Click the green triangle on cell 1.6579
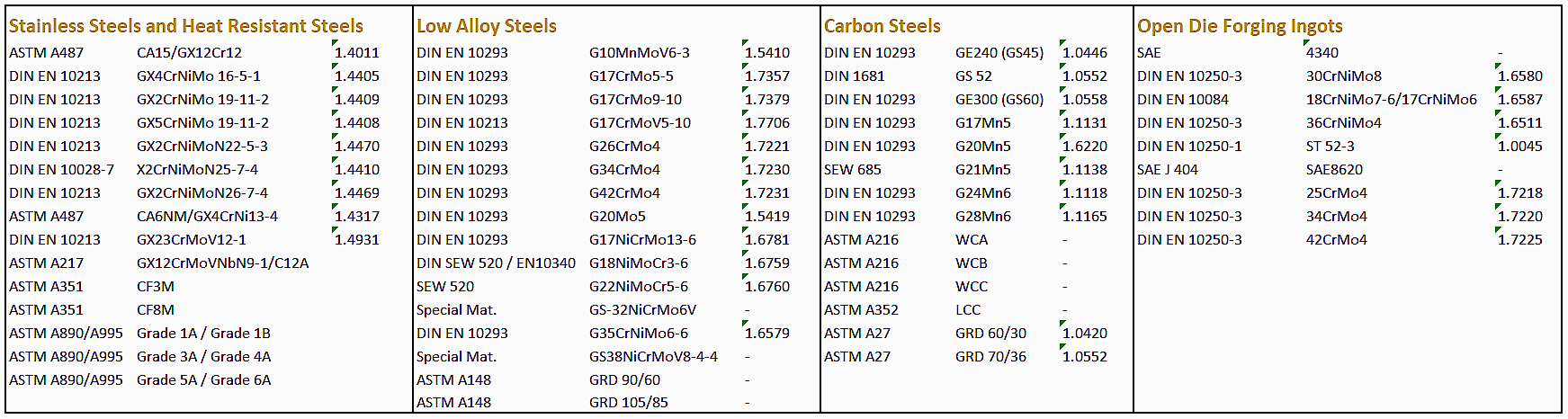1568x419 pixels. [746, 324]
